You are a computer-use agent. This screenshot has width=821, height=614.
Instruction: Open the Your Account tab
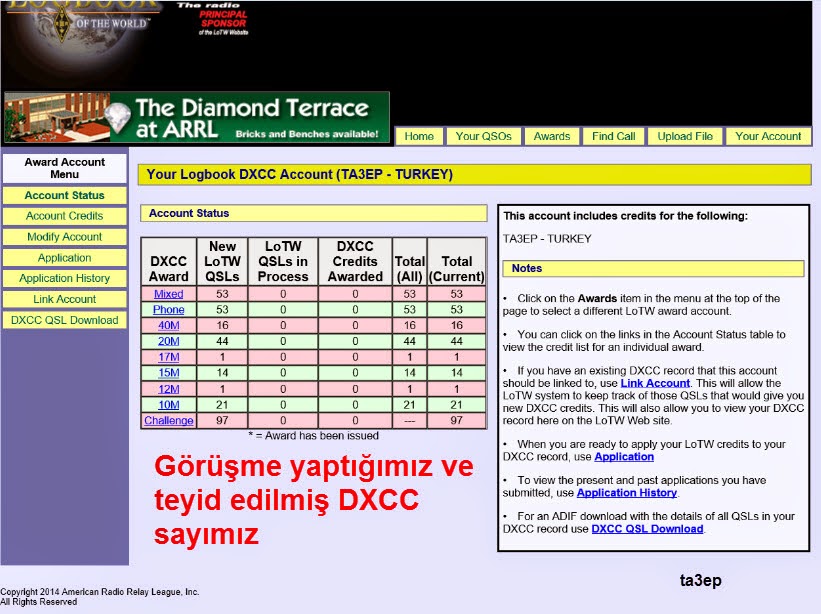click(768, 136)
